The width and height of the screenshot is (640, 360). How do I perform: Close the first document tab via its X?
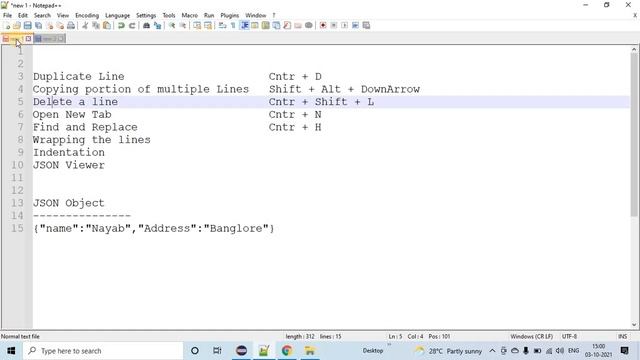[x=28, y=39]
